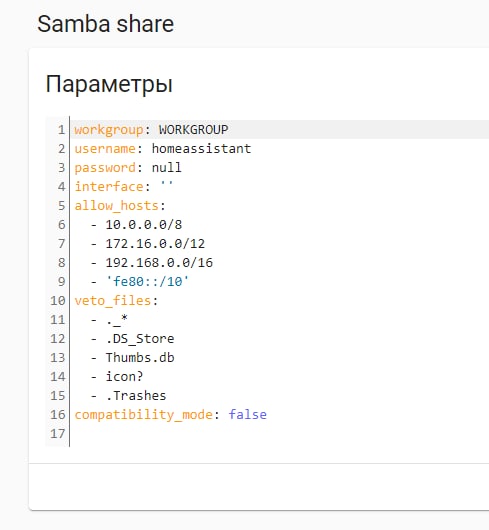Click the 'Параметры' section title
Image resolution: width=489 pixels, height=530 pixels.
(x=109, y=84)
